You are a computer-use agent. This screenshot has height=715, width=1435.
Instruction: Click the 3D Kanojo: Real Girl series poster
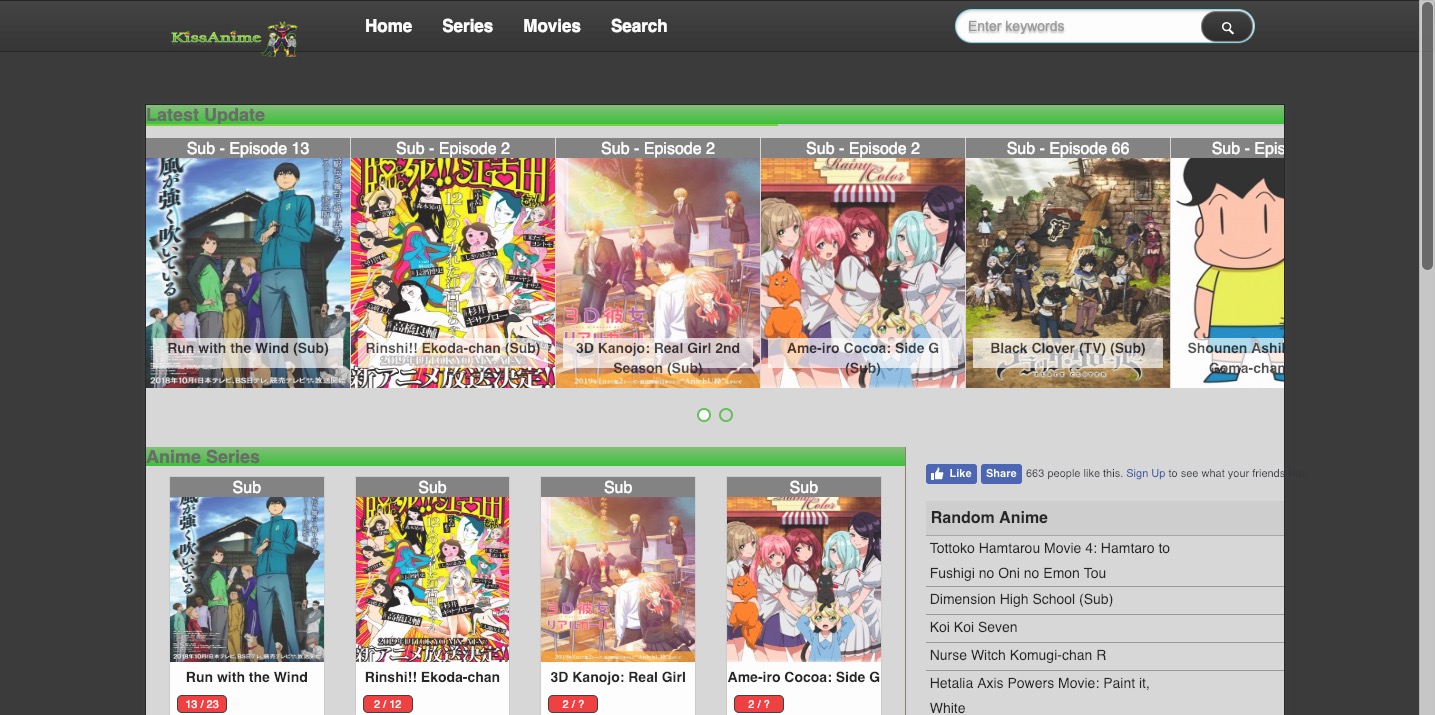pos(618,580)
